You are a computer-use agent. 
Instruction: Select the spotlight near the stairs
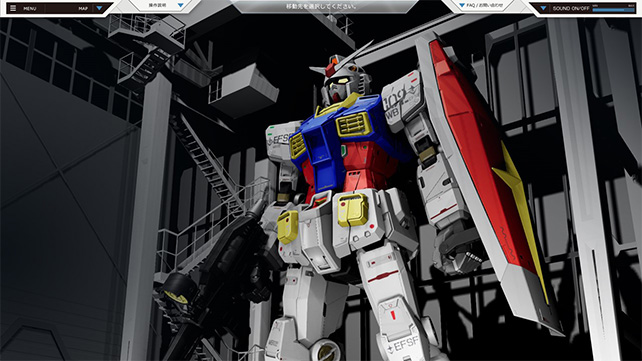click(178, 289)
